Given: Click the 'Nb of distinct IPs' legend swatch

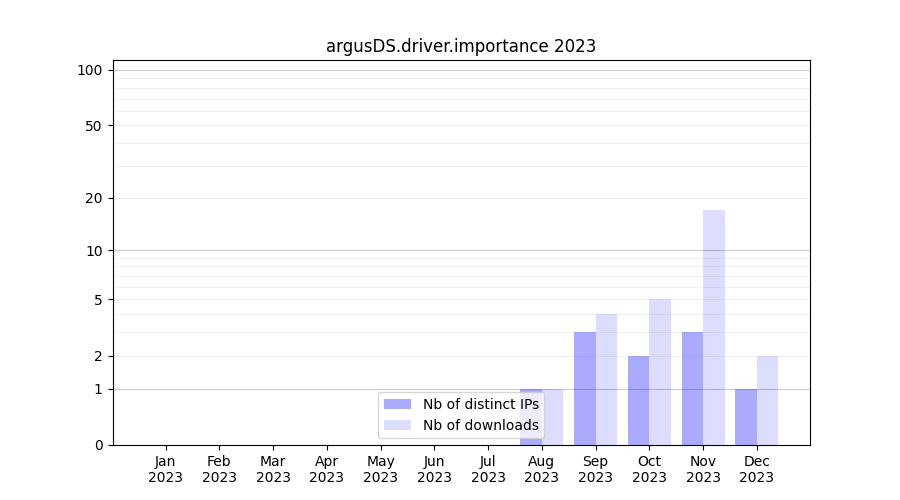Looking at the screenshot, I should [x=397, y=404].
